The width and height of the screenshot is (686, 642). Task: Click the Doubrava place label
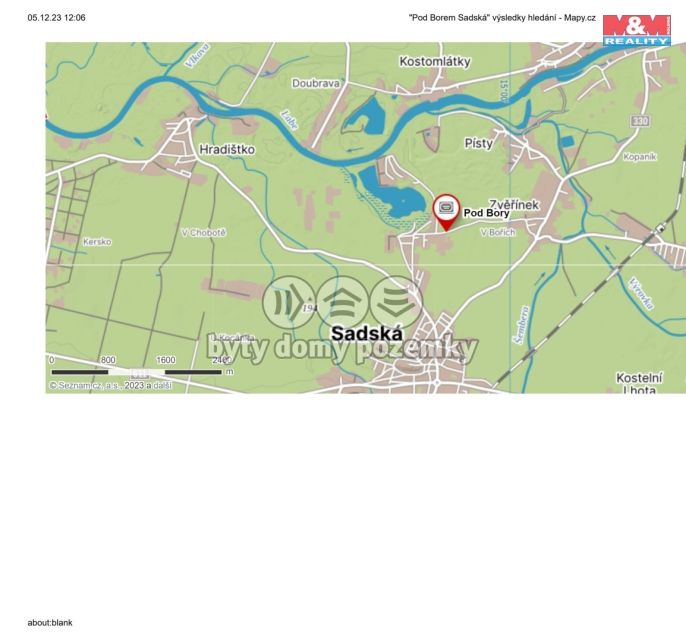315,84
